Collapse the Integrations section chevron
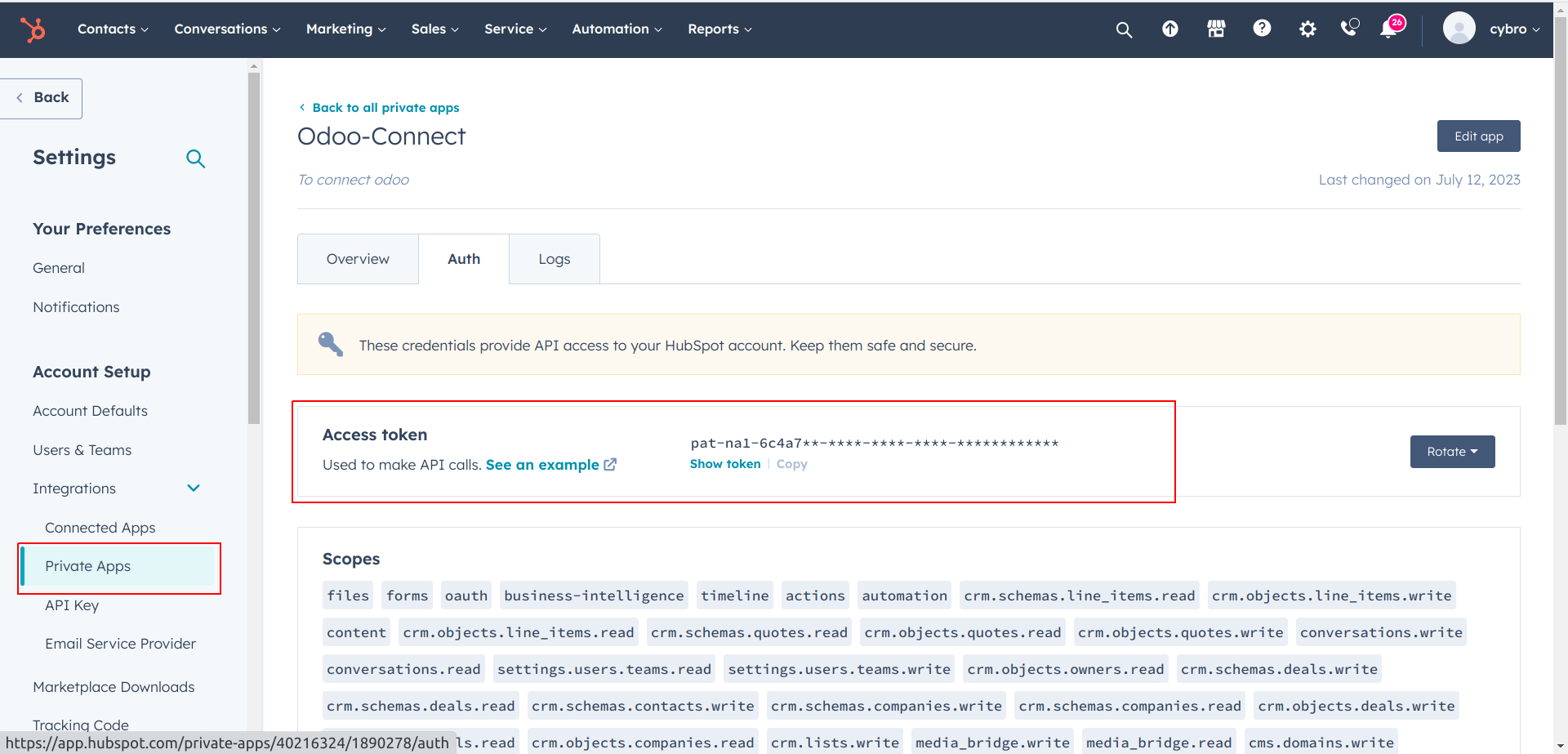 [194, 489]
